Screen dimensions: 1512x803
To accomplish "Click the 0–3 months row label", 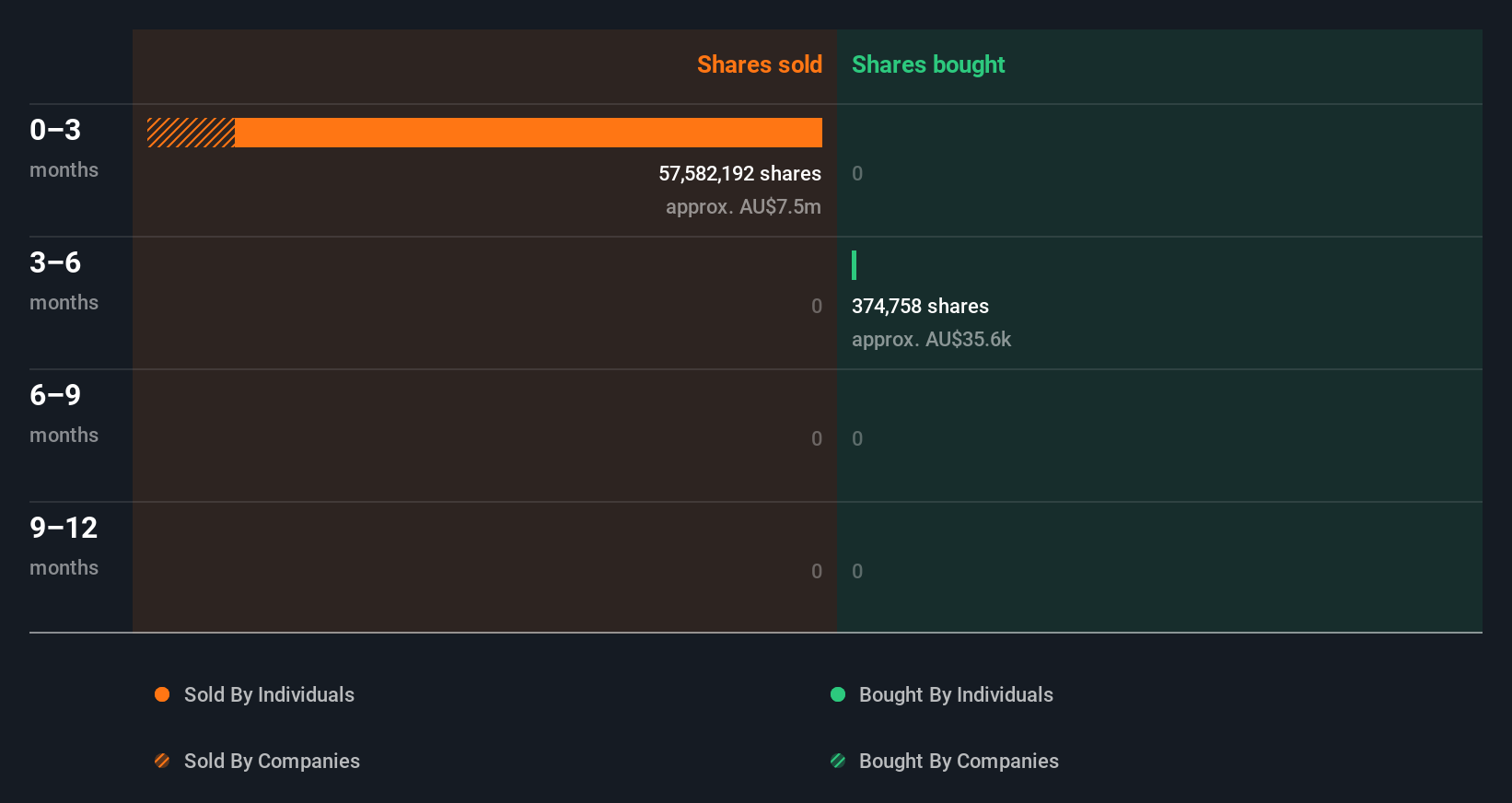I will pyautogui.click(x=64, y=147).
